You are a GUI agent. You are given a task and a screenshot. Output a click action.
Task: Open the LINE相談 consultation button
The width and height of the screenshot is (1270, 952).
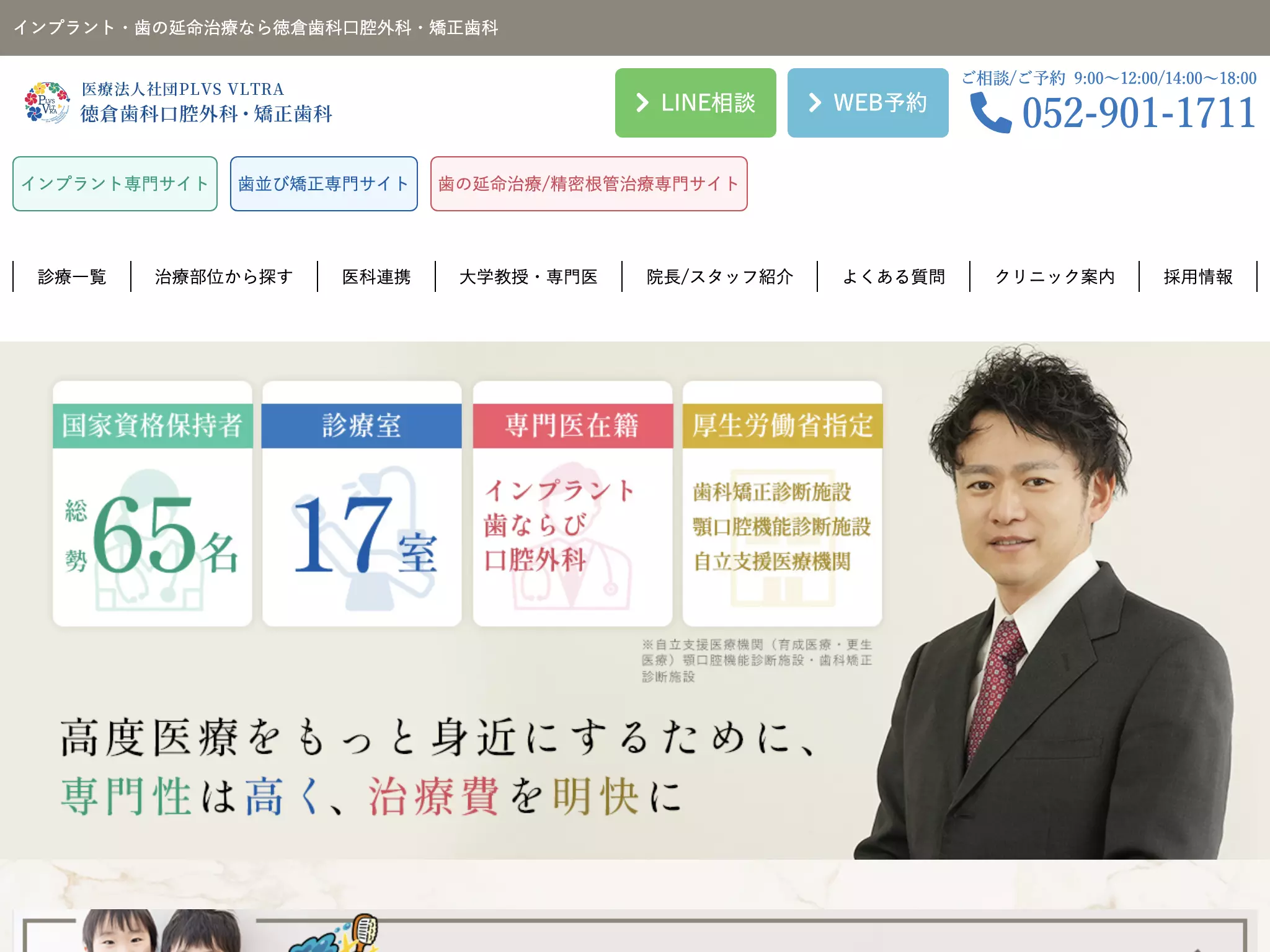pos(695,103)
